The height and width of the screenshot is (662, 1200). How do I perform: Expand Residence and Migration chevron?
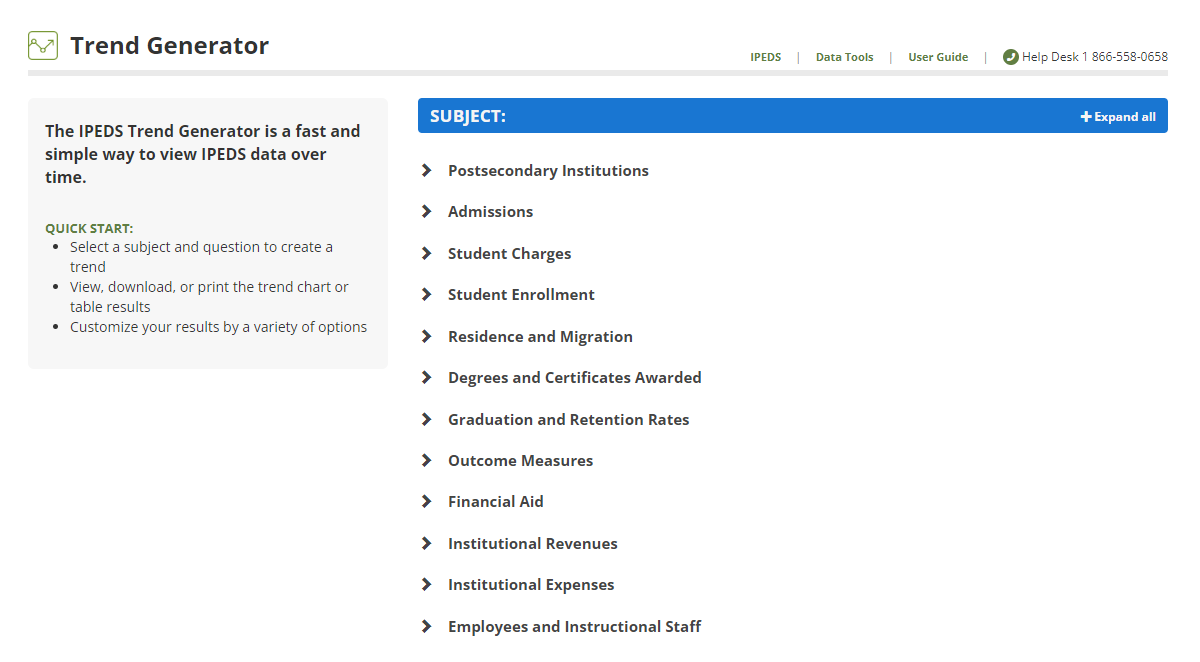click(x=427, y=336)
